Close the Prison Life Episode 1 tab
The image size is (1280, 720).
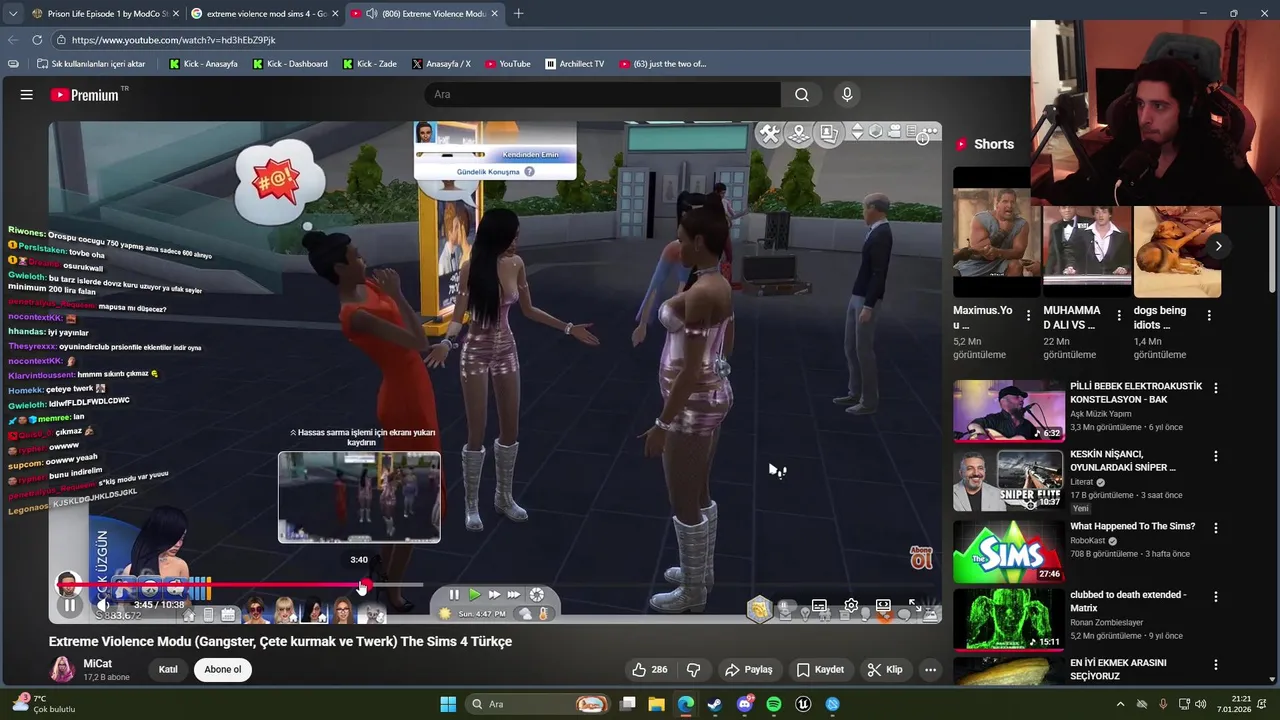(175, 14)
